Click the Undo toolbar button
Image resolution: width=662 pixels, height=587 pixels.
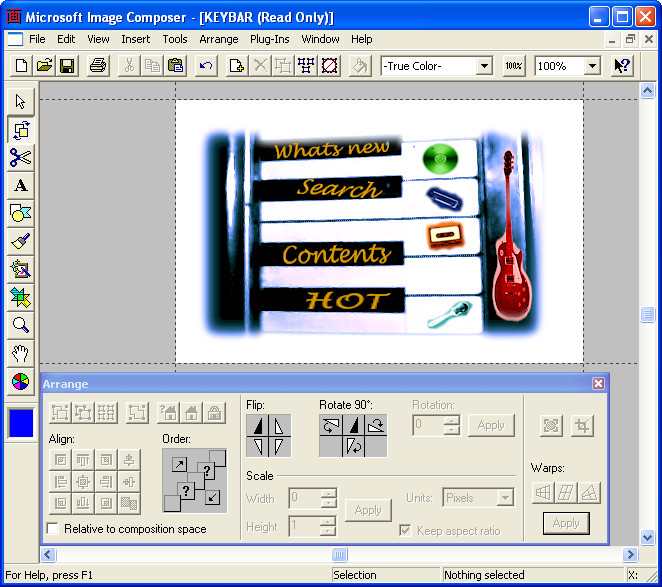click(x=206, y=66)
